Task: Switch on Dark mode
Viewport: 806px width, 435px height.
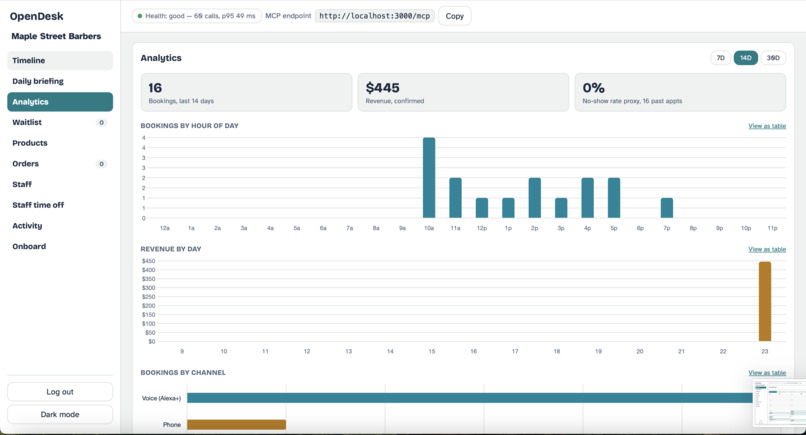Action: click(60, 414)
